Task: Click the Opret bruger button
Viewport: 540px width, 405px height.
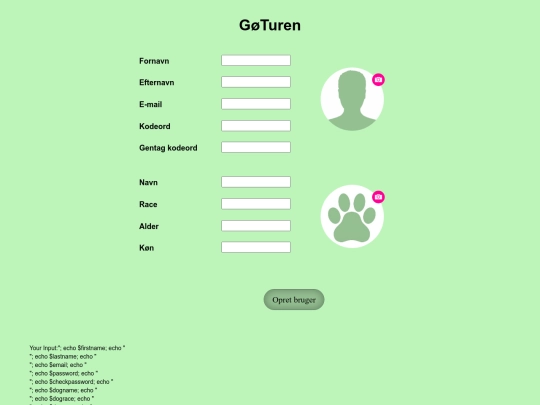Action: click(x=294, y=300)
